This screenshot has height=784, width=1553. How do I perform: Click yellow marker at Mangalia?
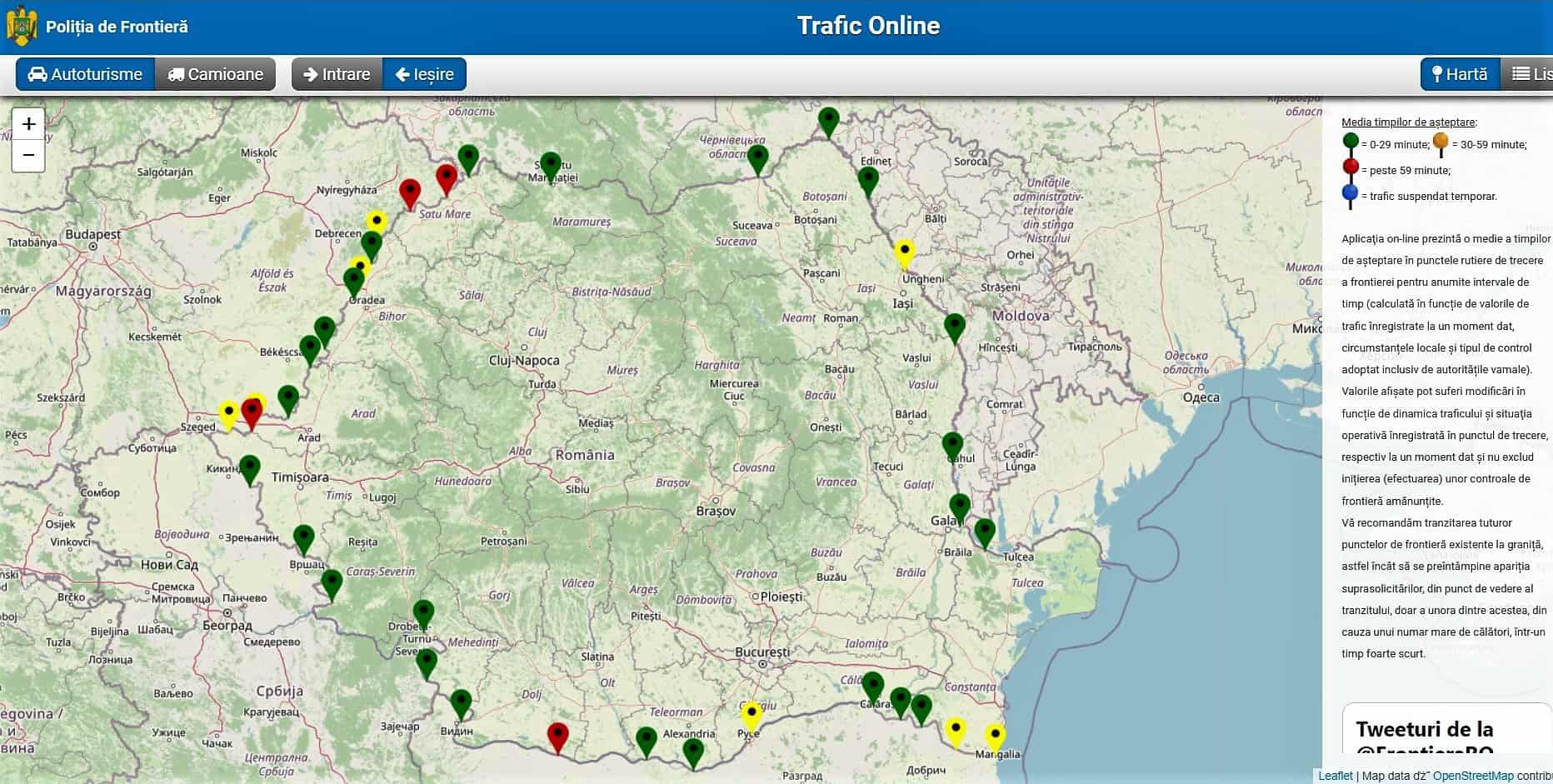pyautogui.click(x=995, y=739)
